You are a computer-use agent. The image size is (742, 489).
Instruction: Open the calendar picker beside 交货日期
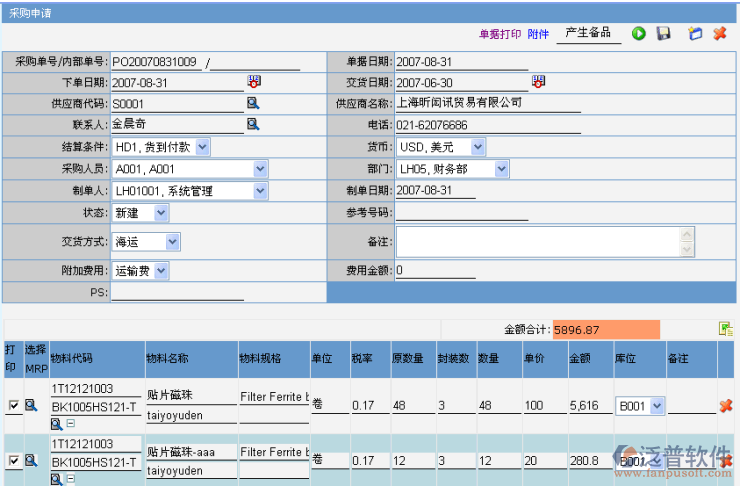539,82
